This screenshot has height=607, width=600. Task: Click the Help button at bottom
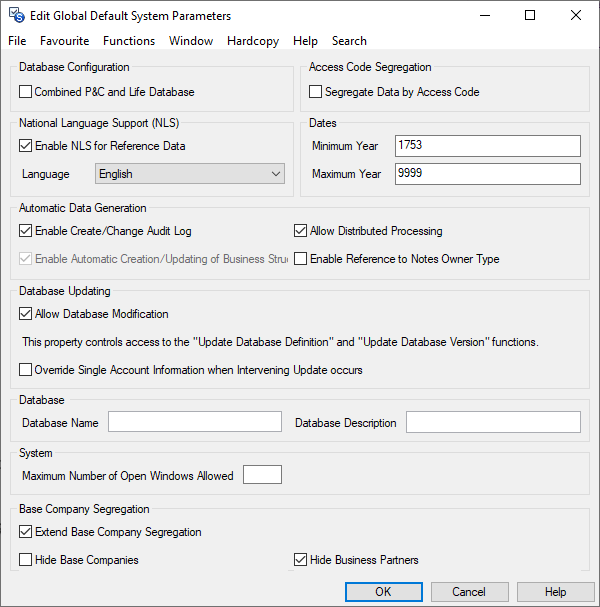coord(555,592)
